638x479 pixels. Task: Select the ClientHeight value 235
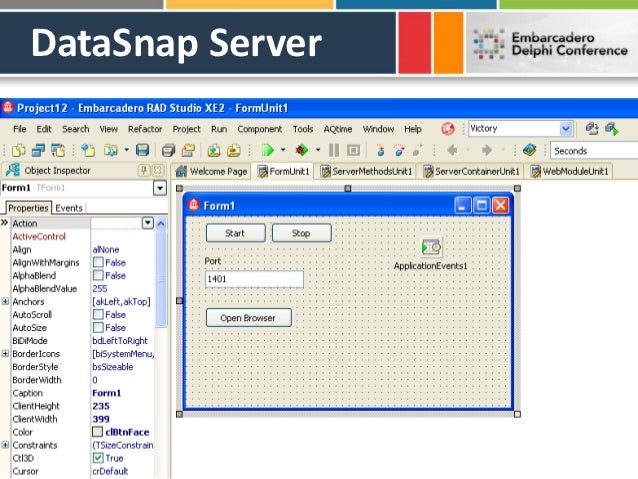(101, 406)
